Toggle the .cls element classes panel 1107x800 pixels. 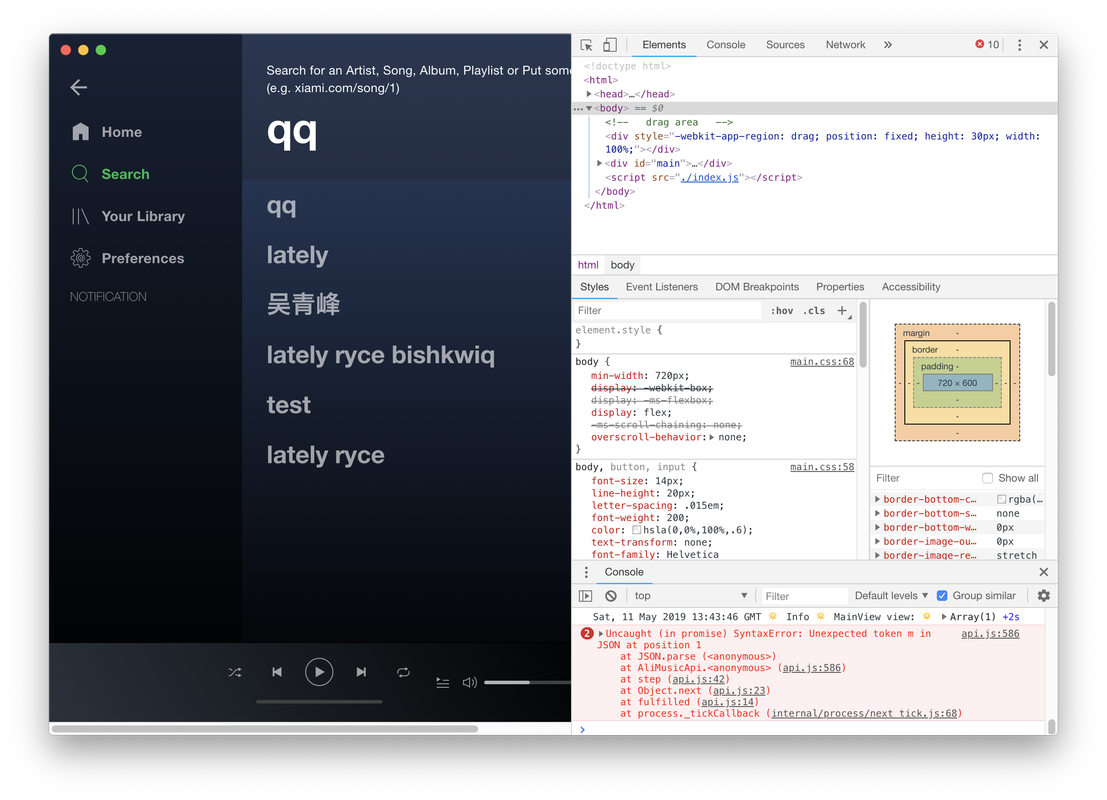click(x=814, y=311)
